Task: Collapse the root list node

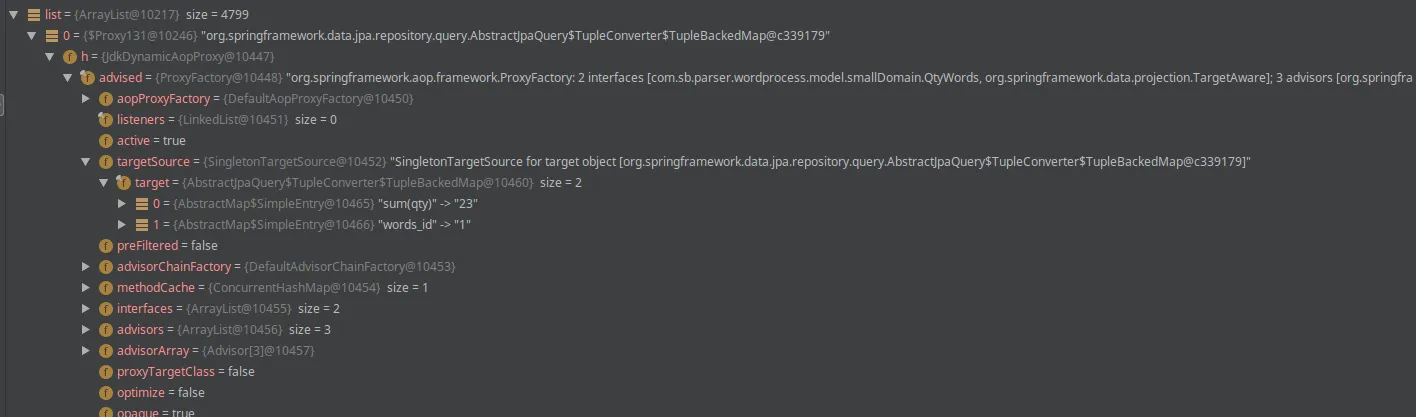Action: [13, 15]
